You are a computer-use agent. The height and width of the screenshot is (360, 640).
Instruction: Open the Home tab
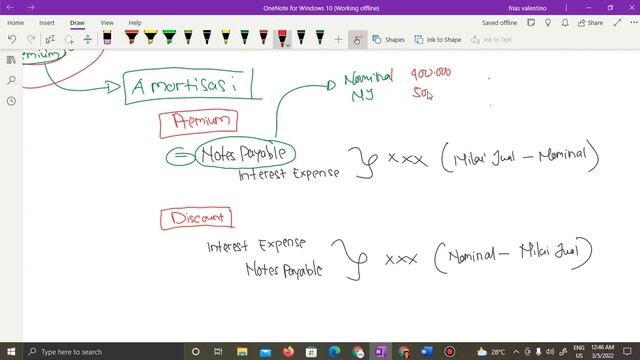click(16, 23)
